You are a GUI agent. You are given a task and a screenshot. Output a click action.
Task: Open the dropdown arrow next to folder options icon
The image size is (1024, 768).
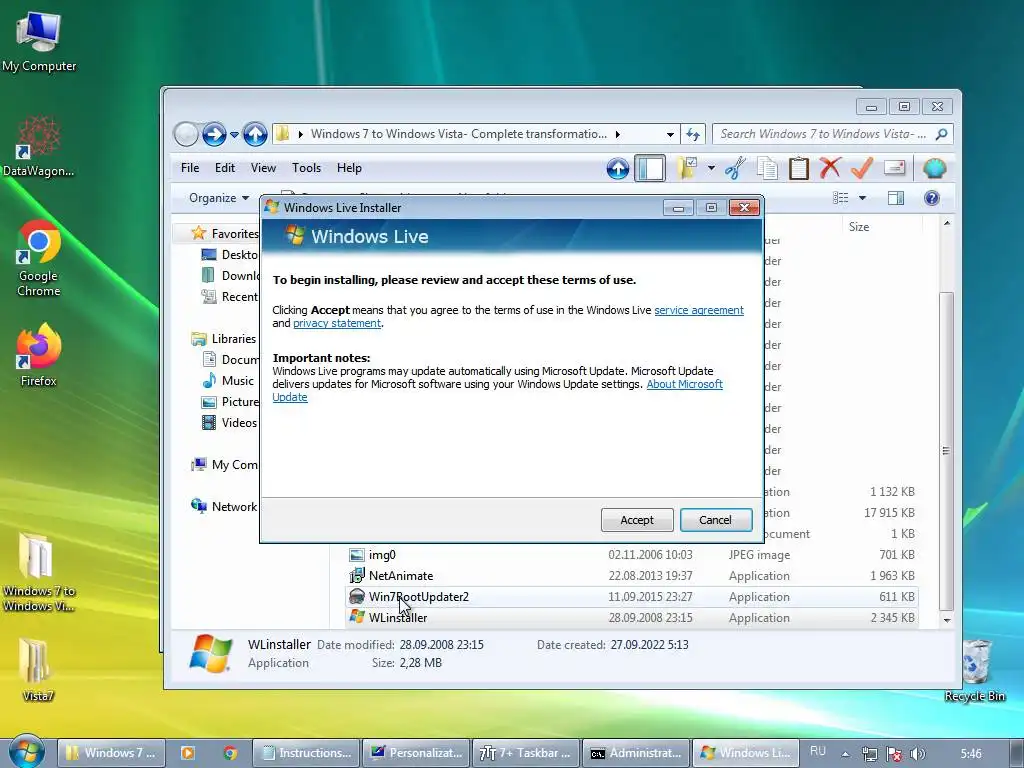pos(711,168)
